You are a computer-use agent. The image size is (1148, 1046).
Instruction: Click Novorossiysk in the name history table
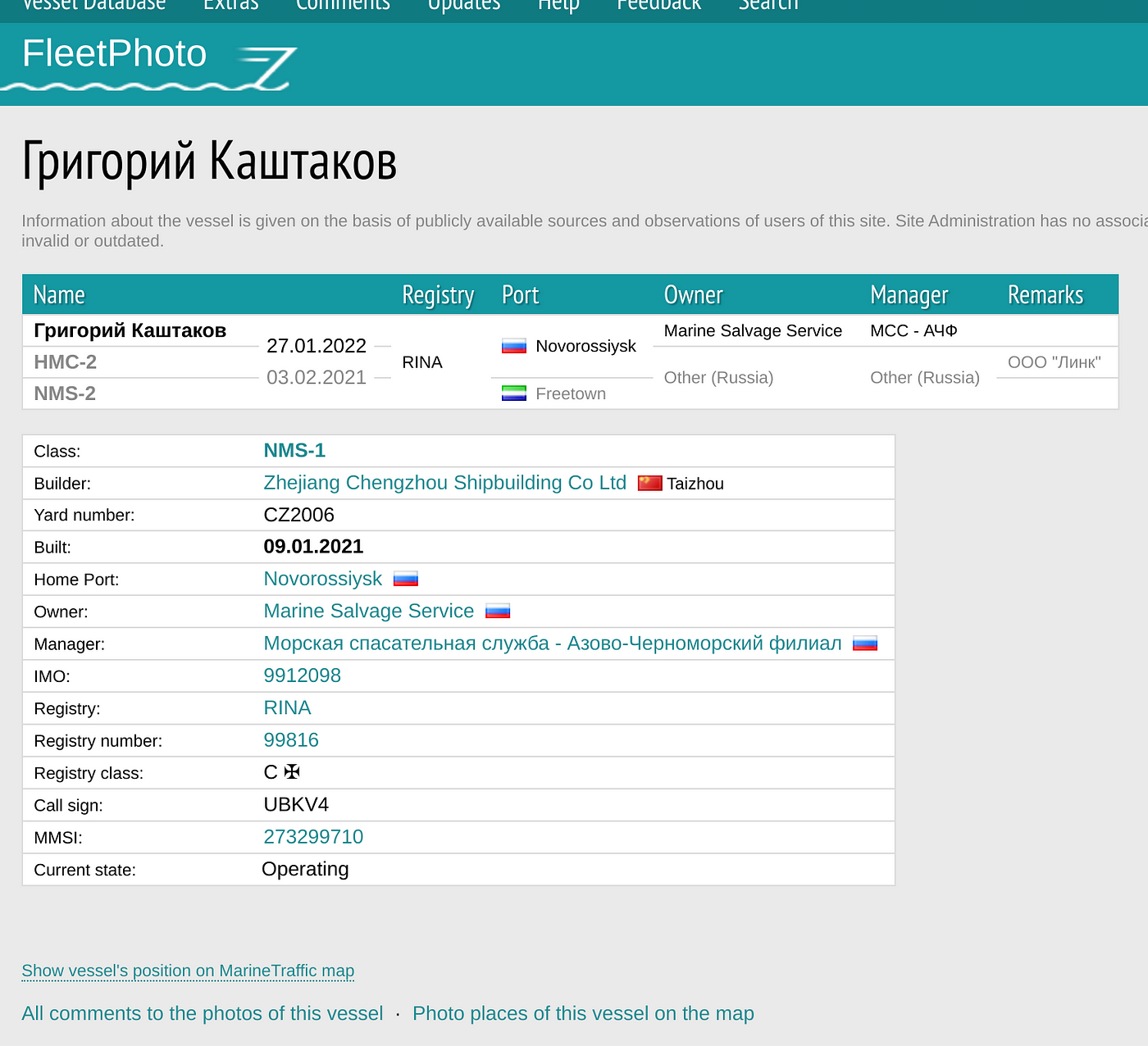coord(585,346)
